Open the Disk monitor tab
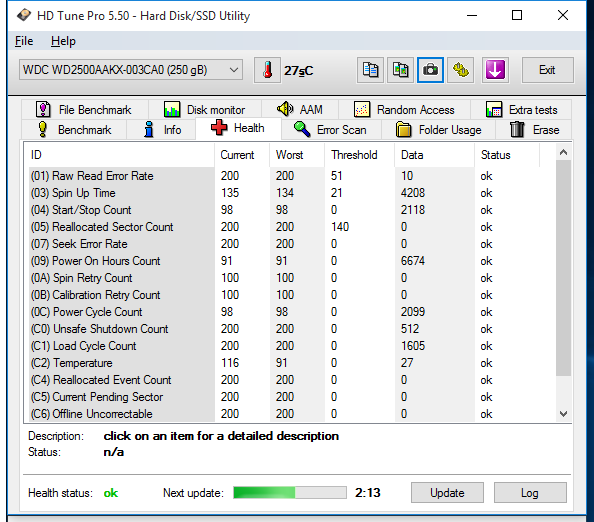 (x=205, y=110)
